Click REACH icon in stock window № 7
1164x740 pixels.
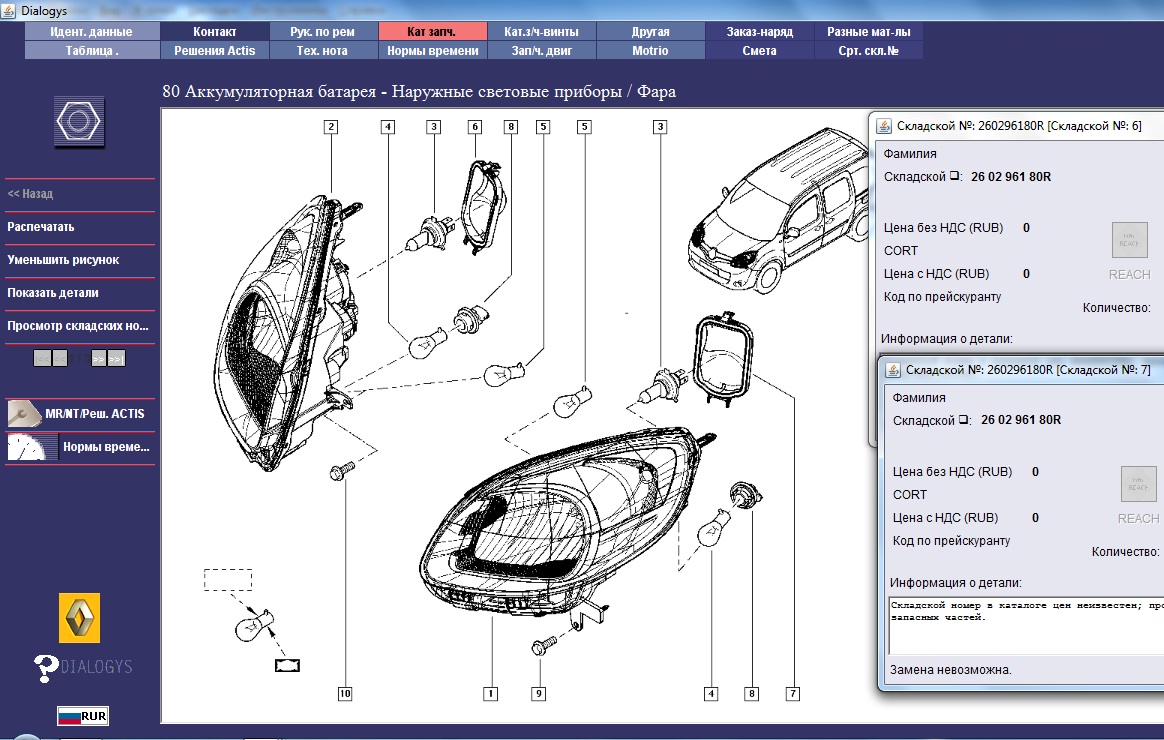click(1138, 485)
